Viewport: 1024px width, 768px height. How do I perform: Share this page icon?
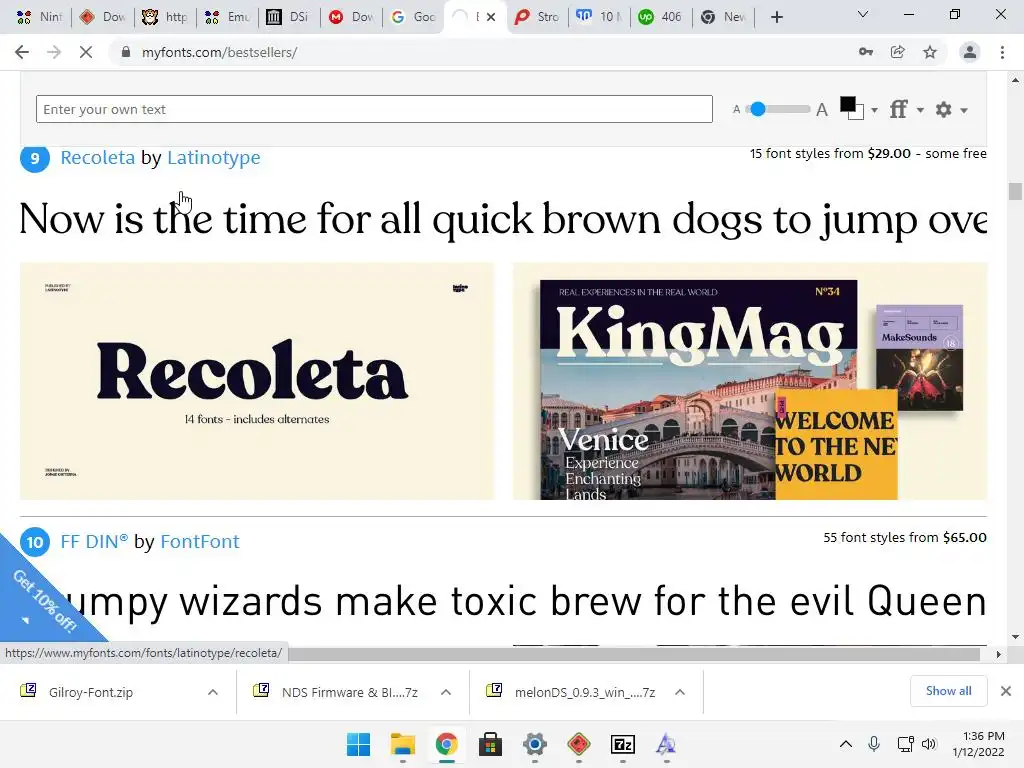tap(898, 52)
